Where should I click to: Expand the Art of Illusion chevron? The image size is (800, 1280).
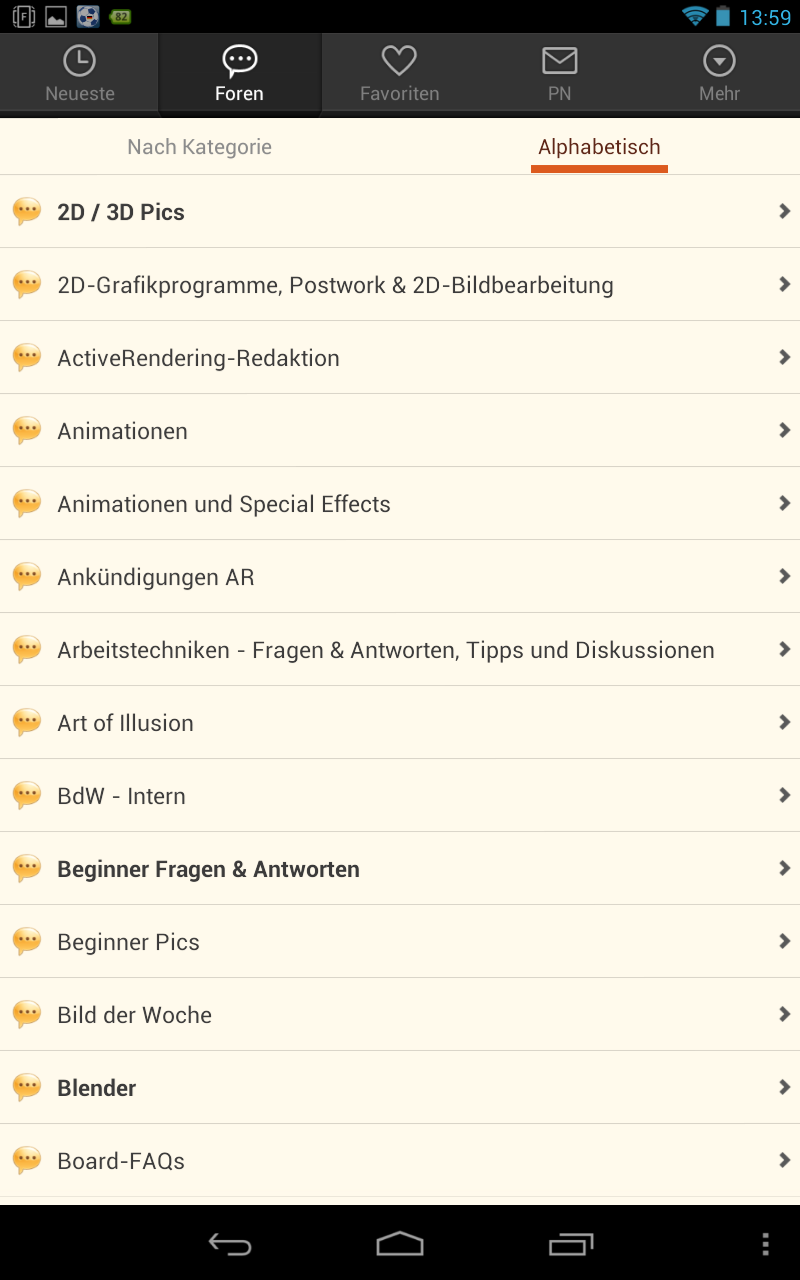click(784, 722)
